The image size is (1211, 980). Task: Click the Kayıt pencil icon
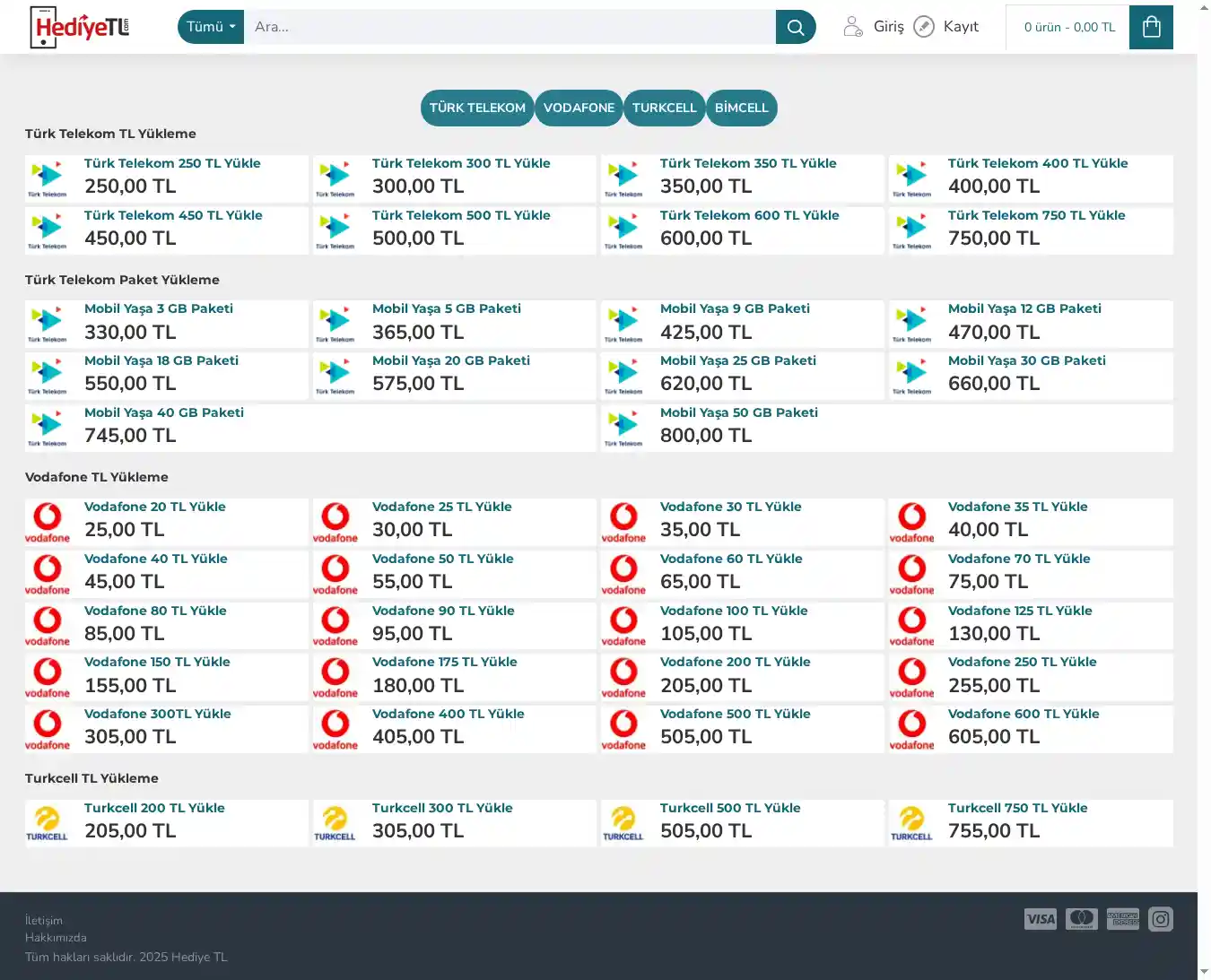pyautogui.click(x=924, y=27)
